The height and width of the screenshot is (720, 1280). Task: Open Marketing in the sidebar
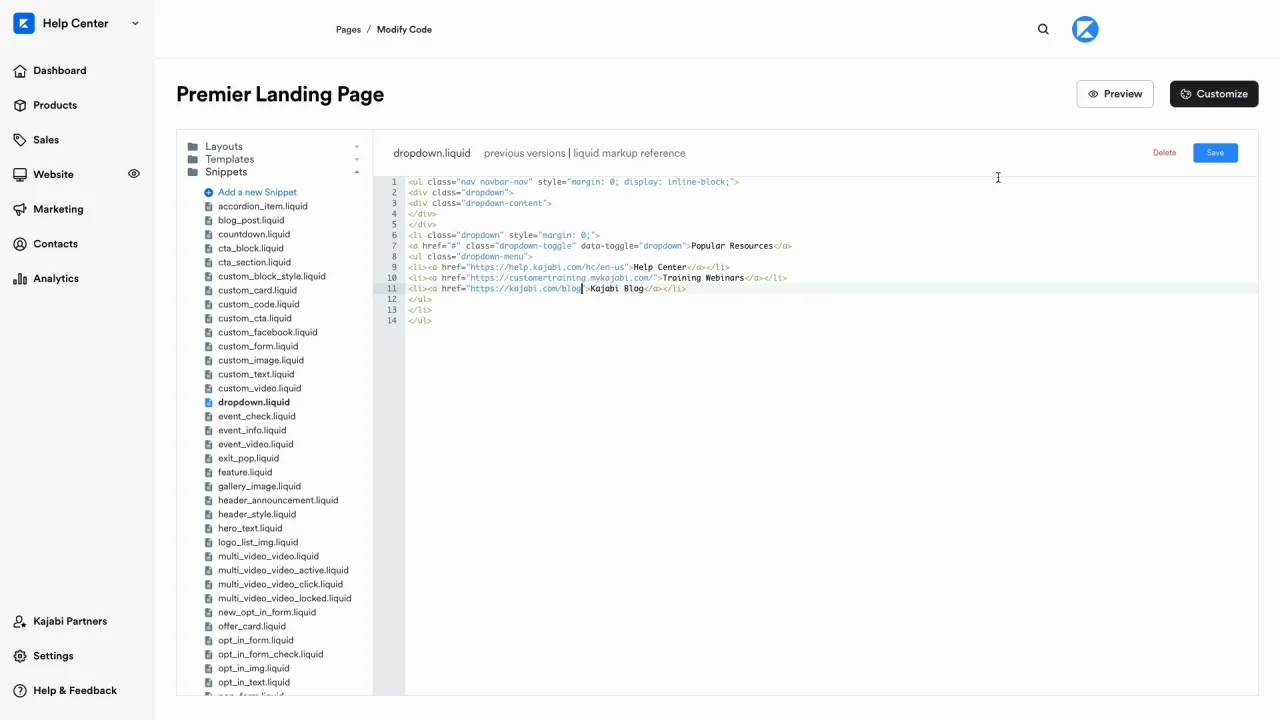pyautogui.click(x=58, y=209)
